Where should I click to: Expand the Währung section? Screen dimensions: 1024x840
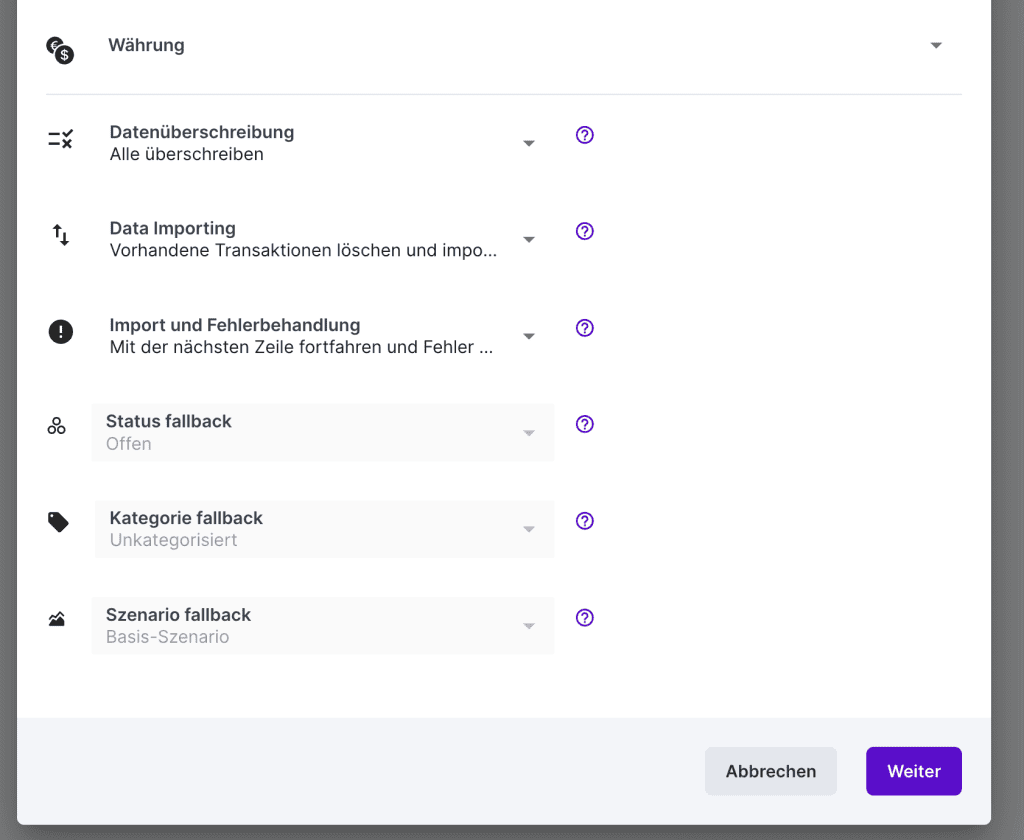point(935,46)
